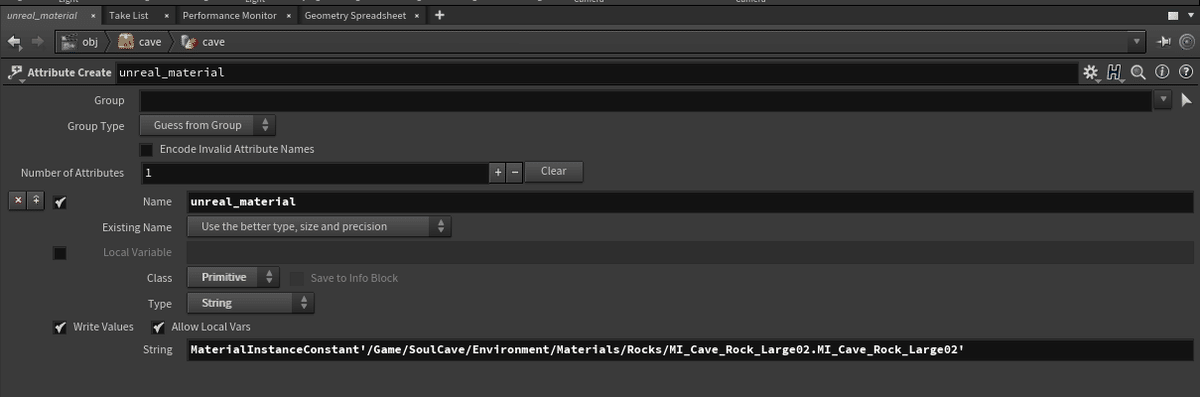Open the Houdini H presets menu
This screenshot has height=397, width=1200.
click(x=1116, y=73)
